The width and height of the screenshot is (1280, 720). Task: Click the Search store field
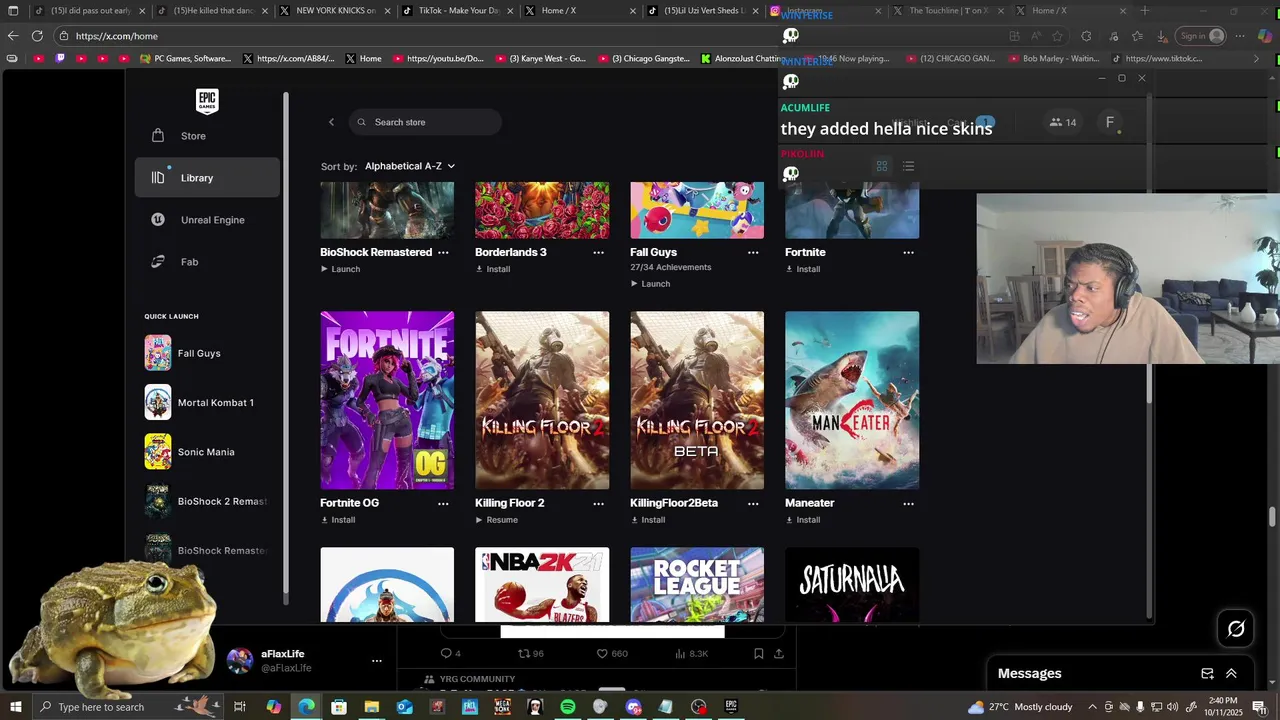(x=426, y=122)
